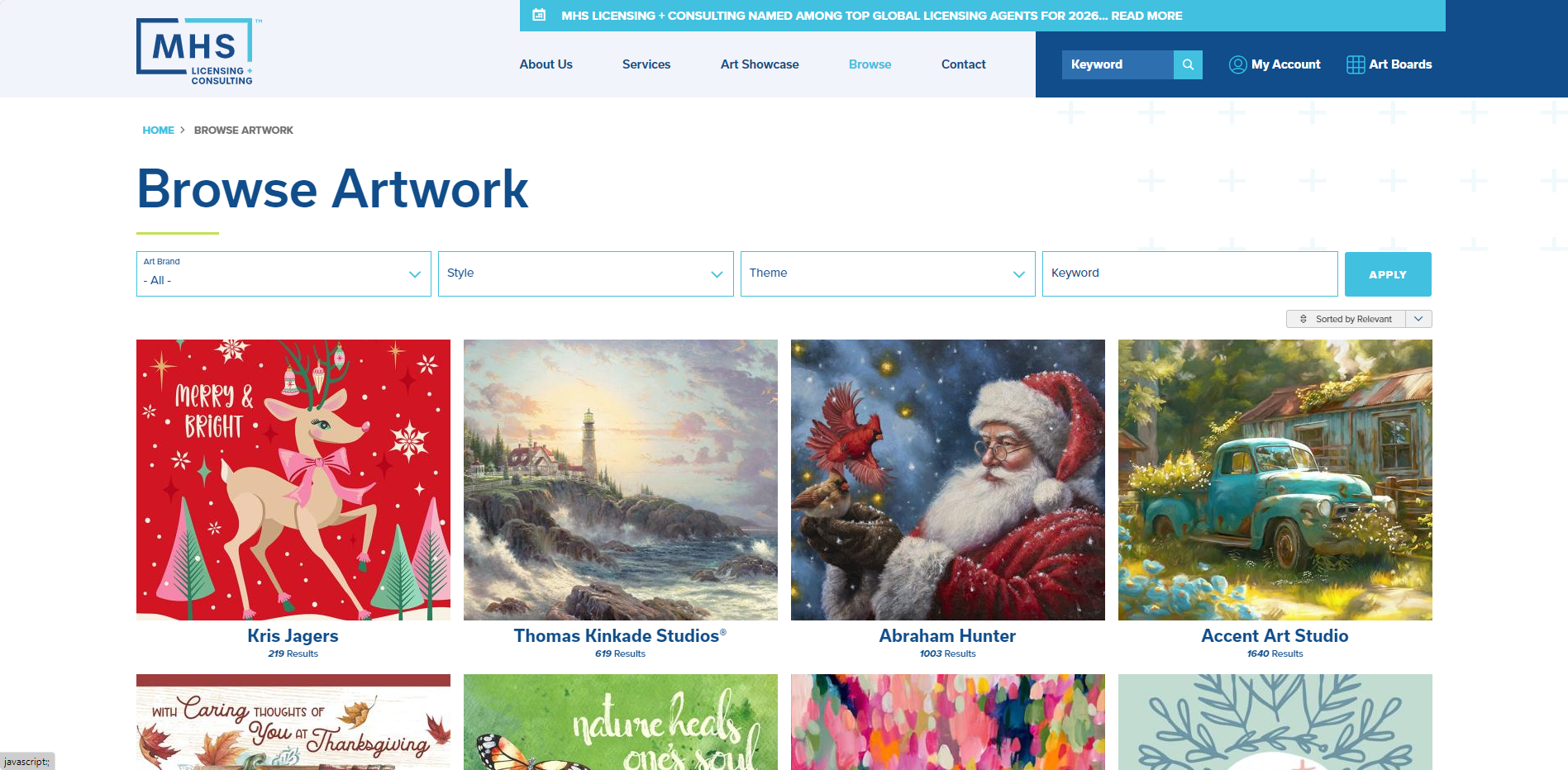Screen dimensions: 1568x770
Task: Click the calendar icon in announcement banner
Action: [539, 15]
